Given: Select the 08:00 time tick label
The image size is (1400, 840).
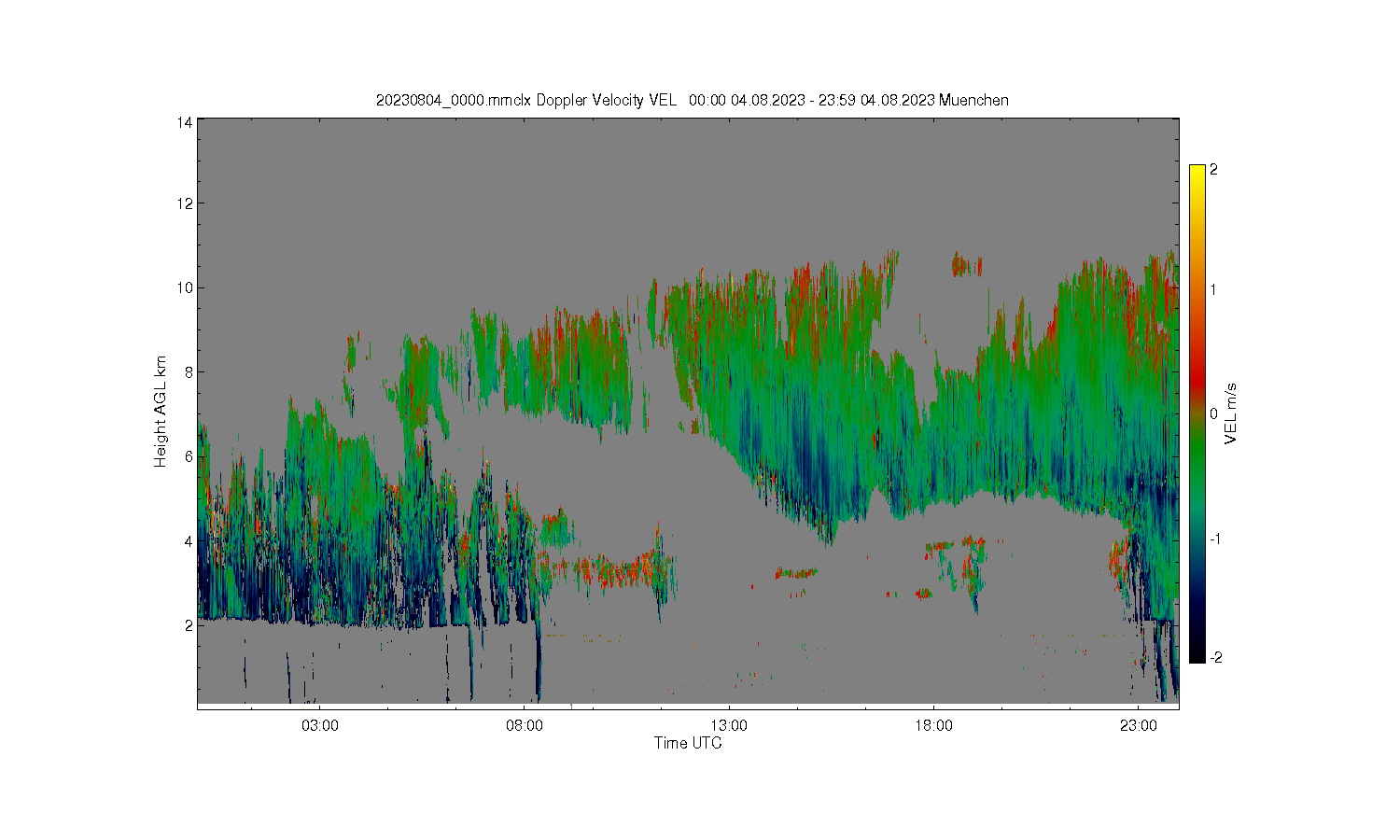Looking at the screenshot, I should click(x=525, y=725).
